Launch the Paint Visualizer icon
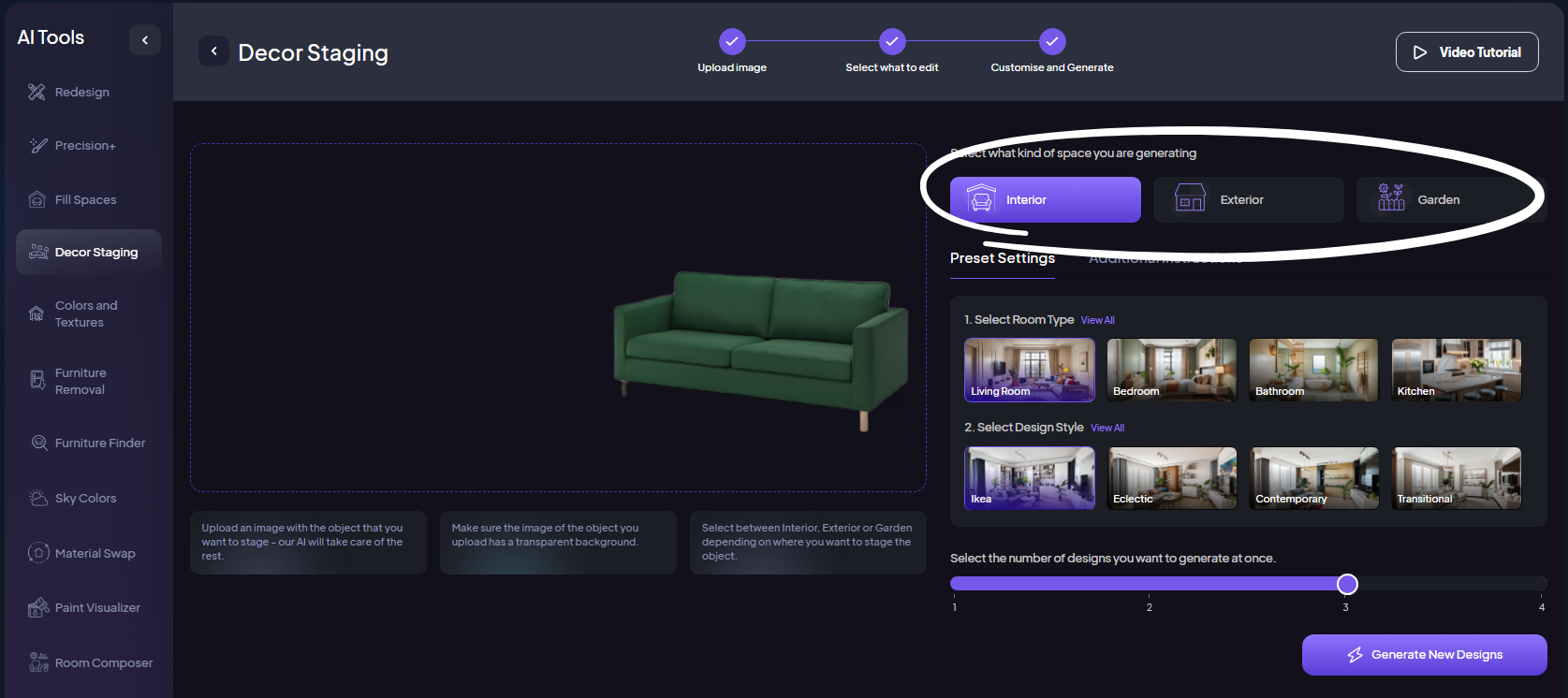Screen dimensions: 1568x698 click(37, 607)
